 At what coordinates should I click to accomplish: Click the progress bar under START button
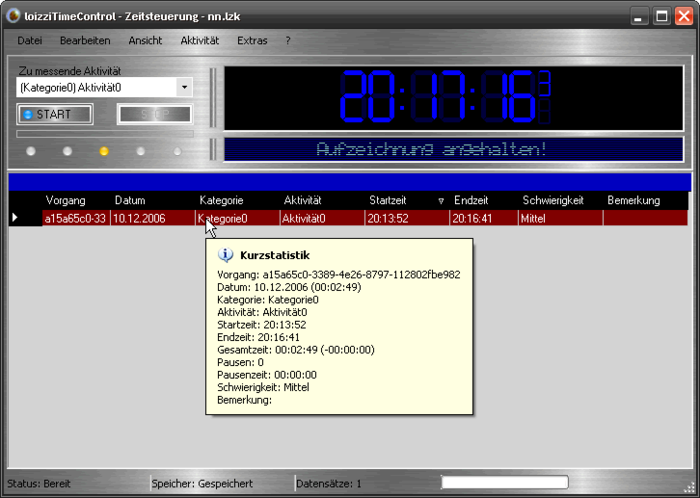click(x=105, y=134)
